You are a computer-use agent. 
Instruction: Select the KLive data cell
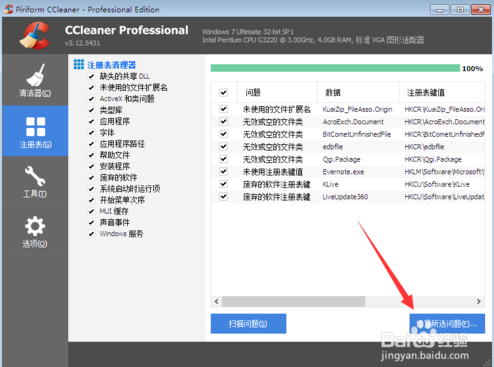[x=330, y=184]
